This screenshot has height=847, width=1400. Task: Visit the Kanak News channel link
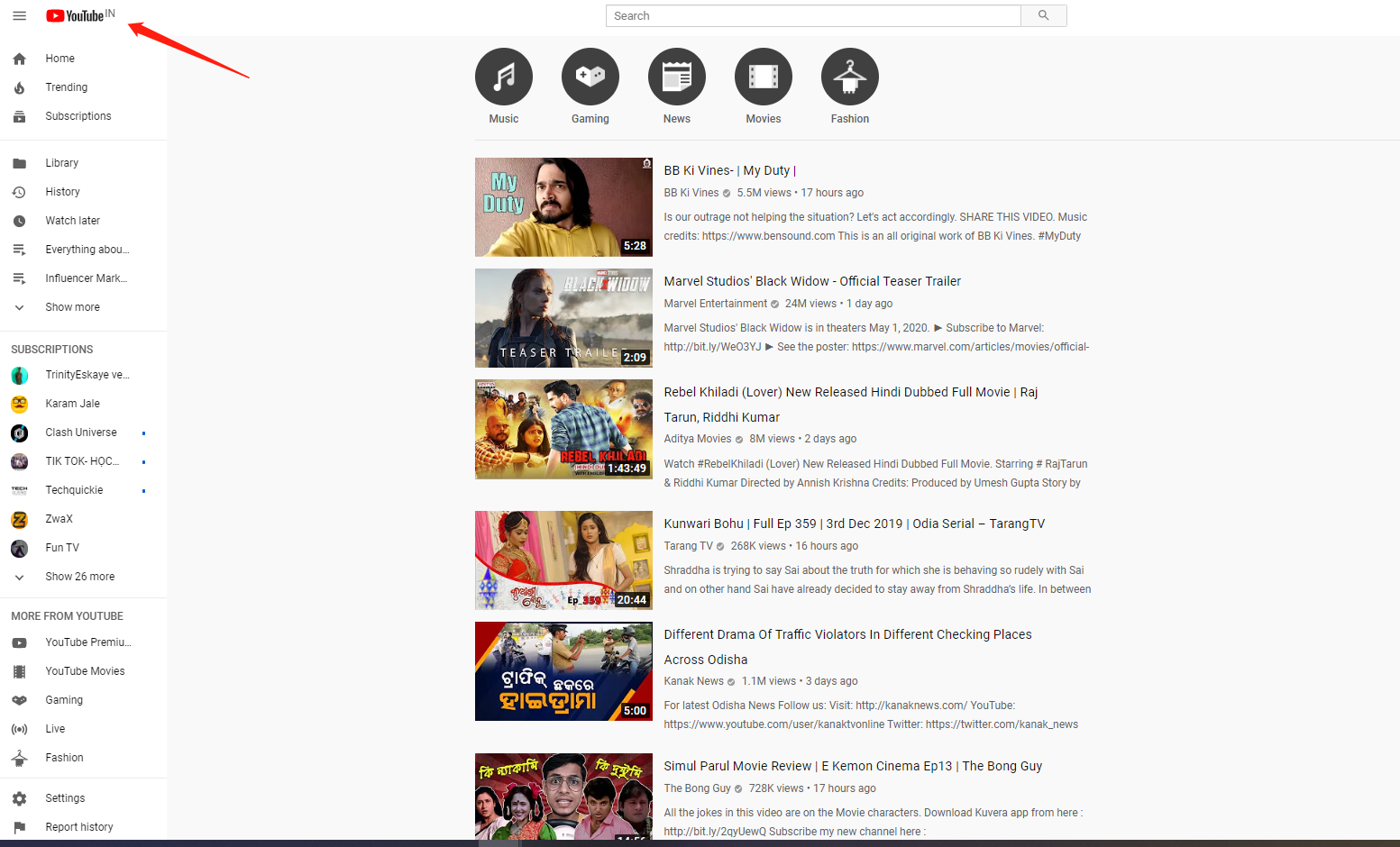click(x=694, y=681)
